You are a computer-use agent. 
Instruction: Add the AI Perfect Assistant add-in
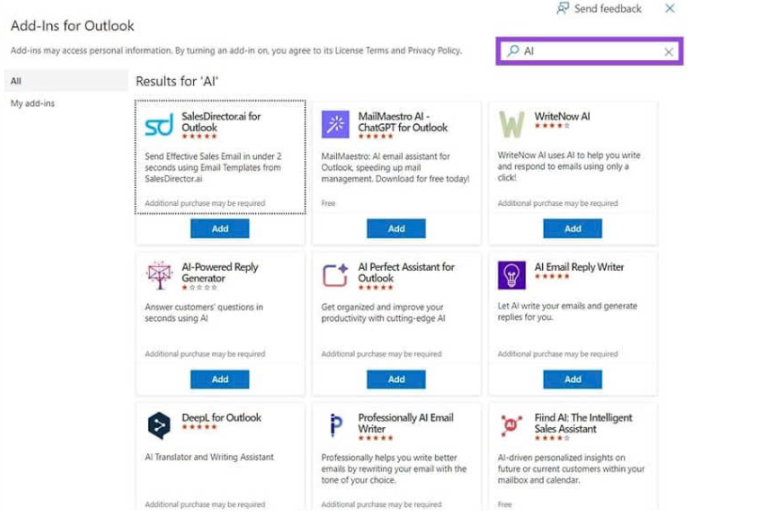pyautogui.click(x=396, y=379)
